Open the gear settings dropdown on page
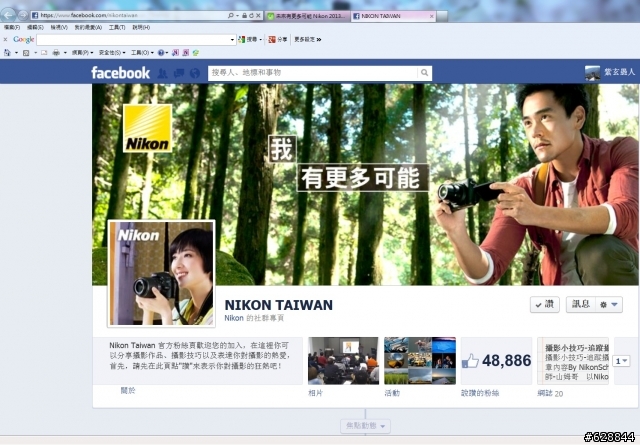Screen dimensions: 640x445 (x=609, y=305)
